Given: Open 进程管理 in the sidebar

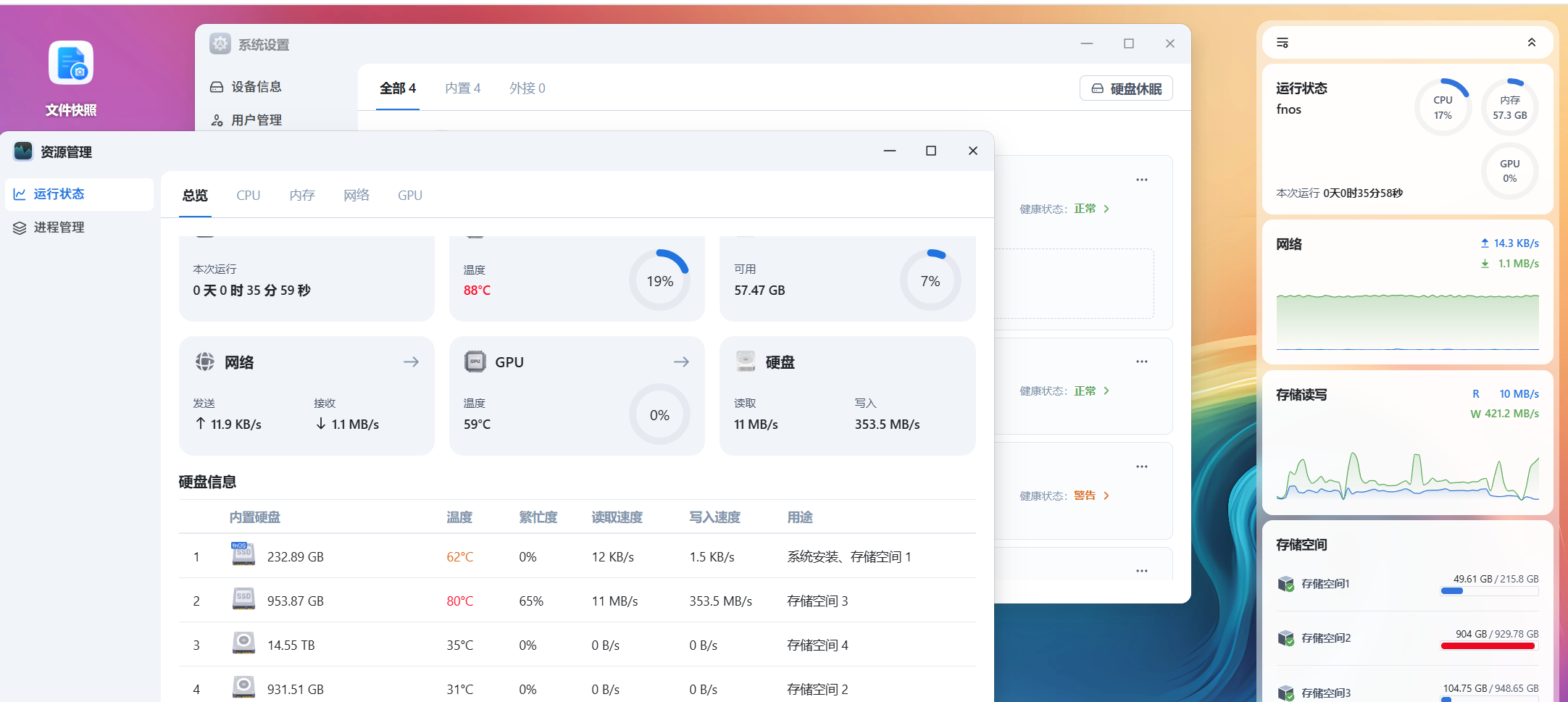Looking at the screenshot, I should pyautogui.click(x=59, y=227).
